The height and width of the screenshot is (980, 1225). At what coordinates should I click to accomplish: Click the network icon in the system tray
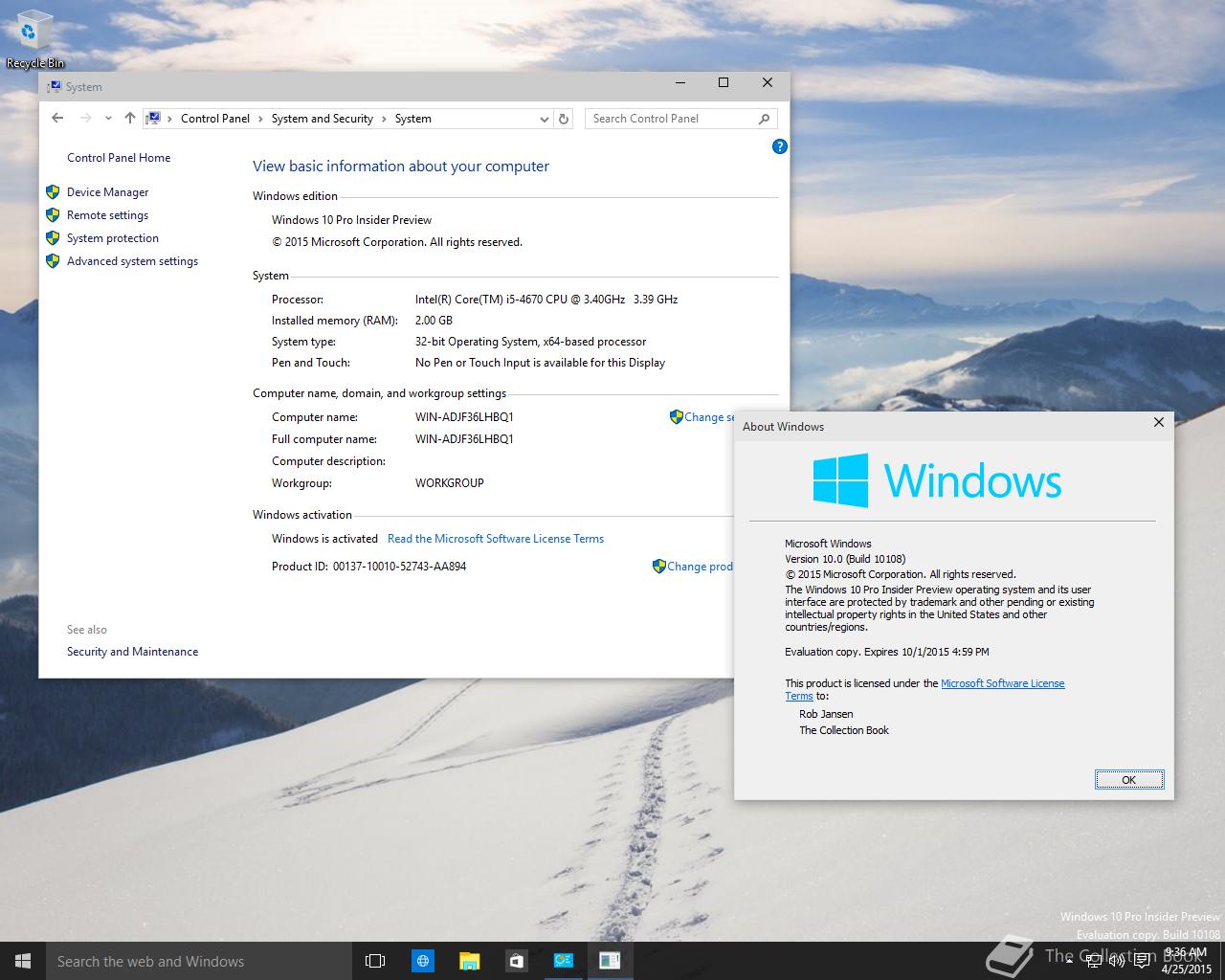1094,961
